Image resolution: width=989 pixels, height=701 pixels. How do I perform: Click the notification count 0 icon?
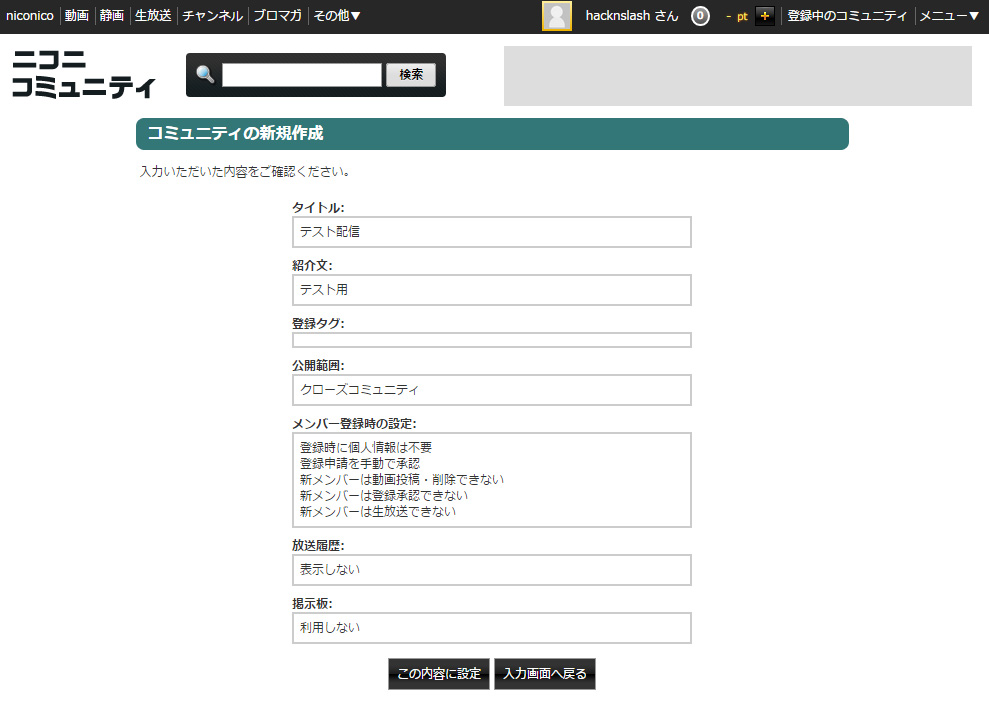pos(700,16)
